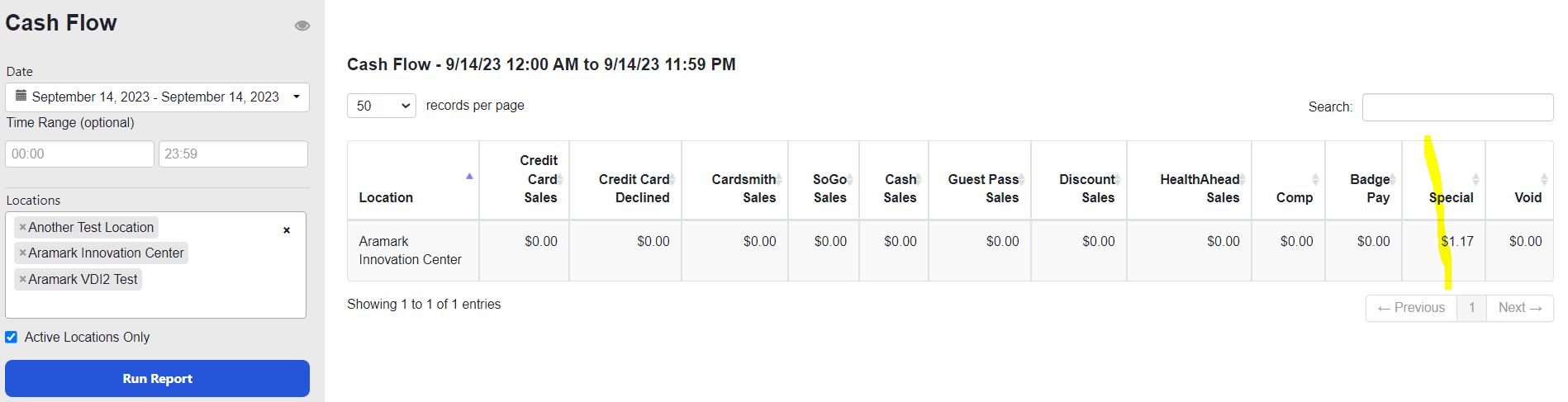Clear all selected locations with the x icon

pyautogui.click(x=287, y=230)
